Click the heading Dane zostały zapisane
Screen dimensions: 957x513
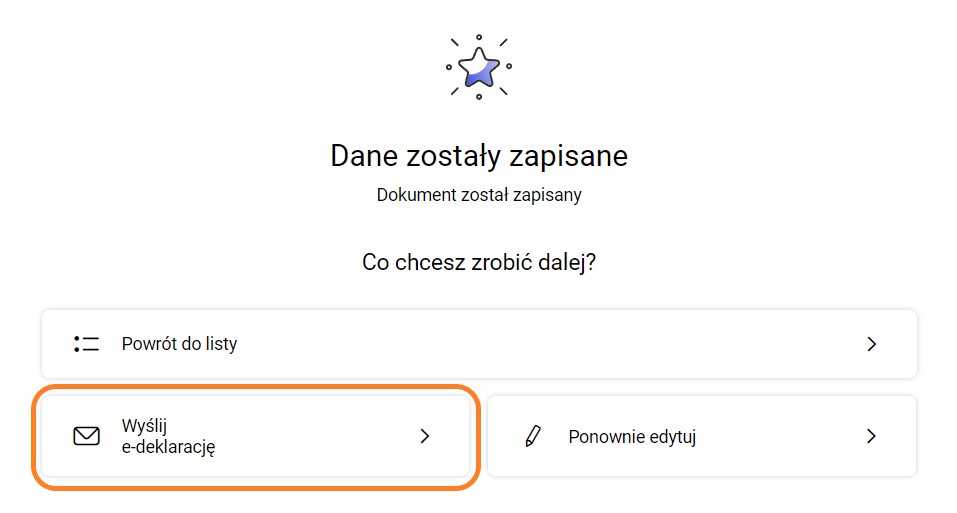tap(478, 157)
